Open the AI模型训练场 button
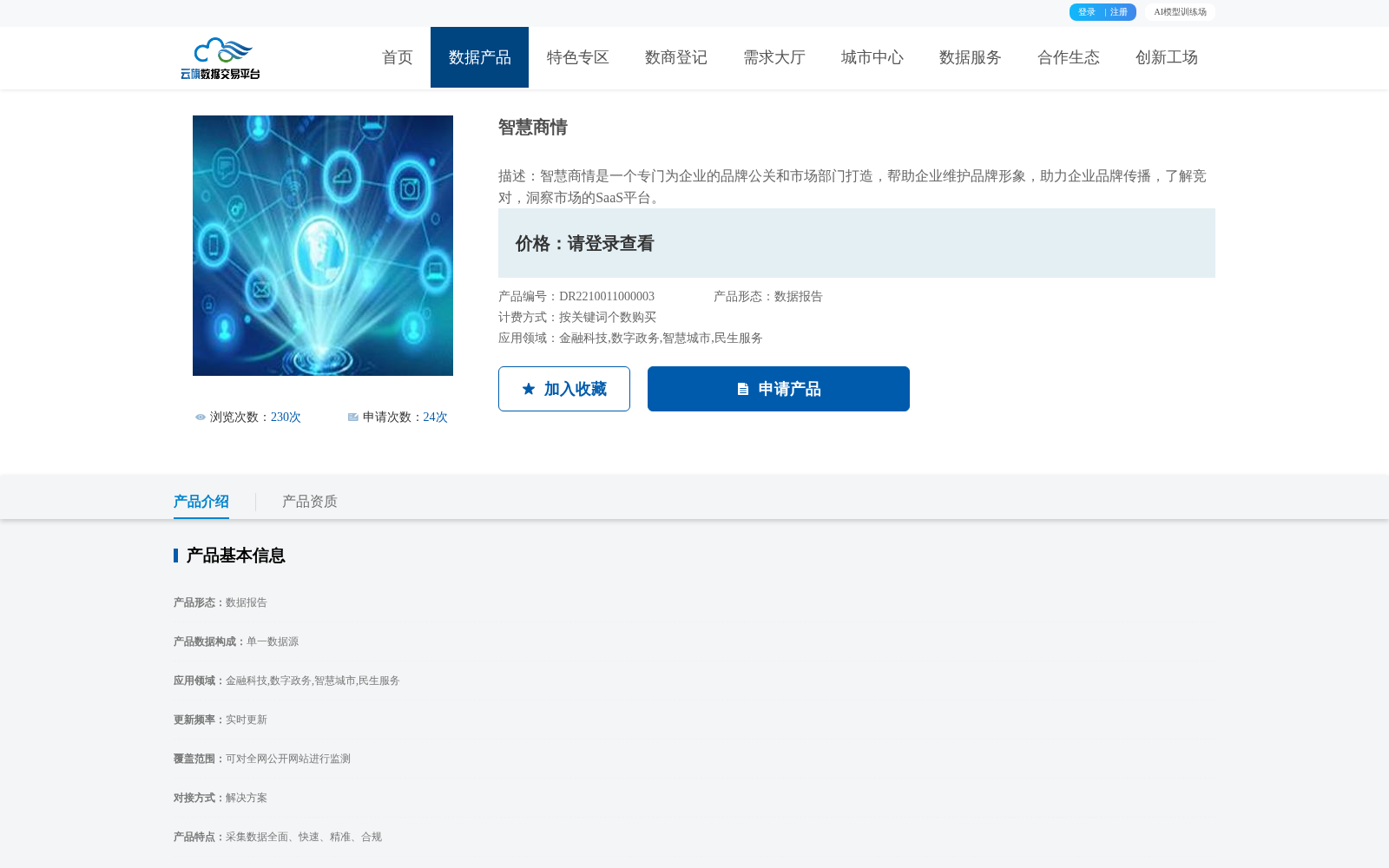This screenshot has width=1389, height=868. pyautogui.click(x=1180, y=12)
